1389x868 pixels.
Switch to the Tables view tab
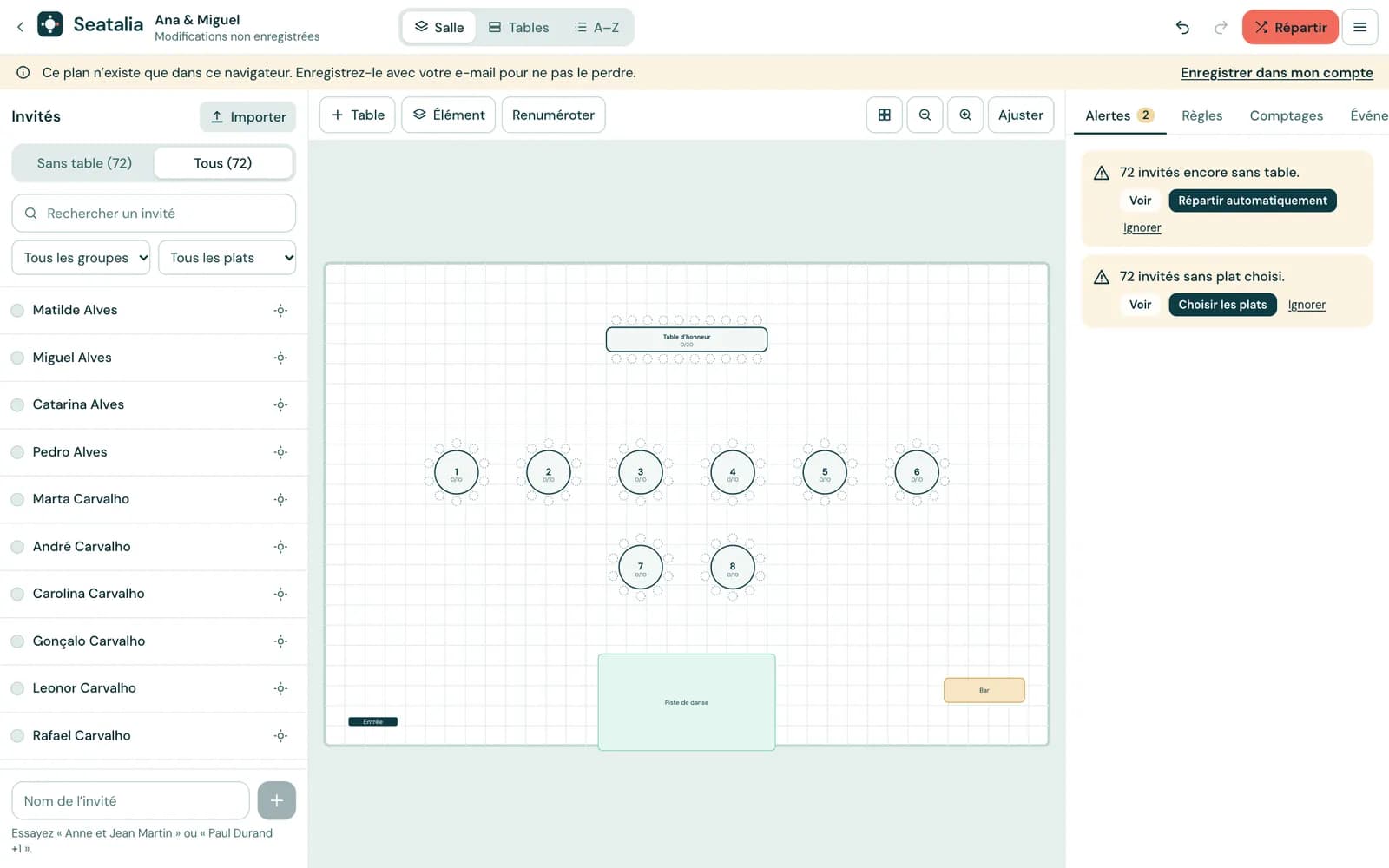click(x=518, y=27)
